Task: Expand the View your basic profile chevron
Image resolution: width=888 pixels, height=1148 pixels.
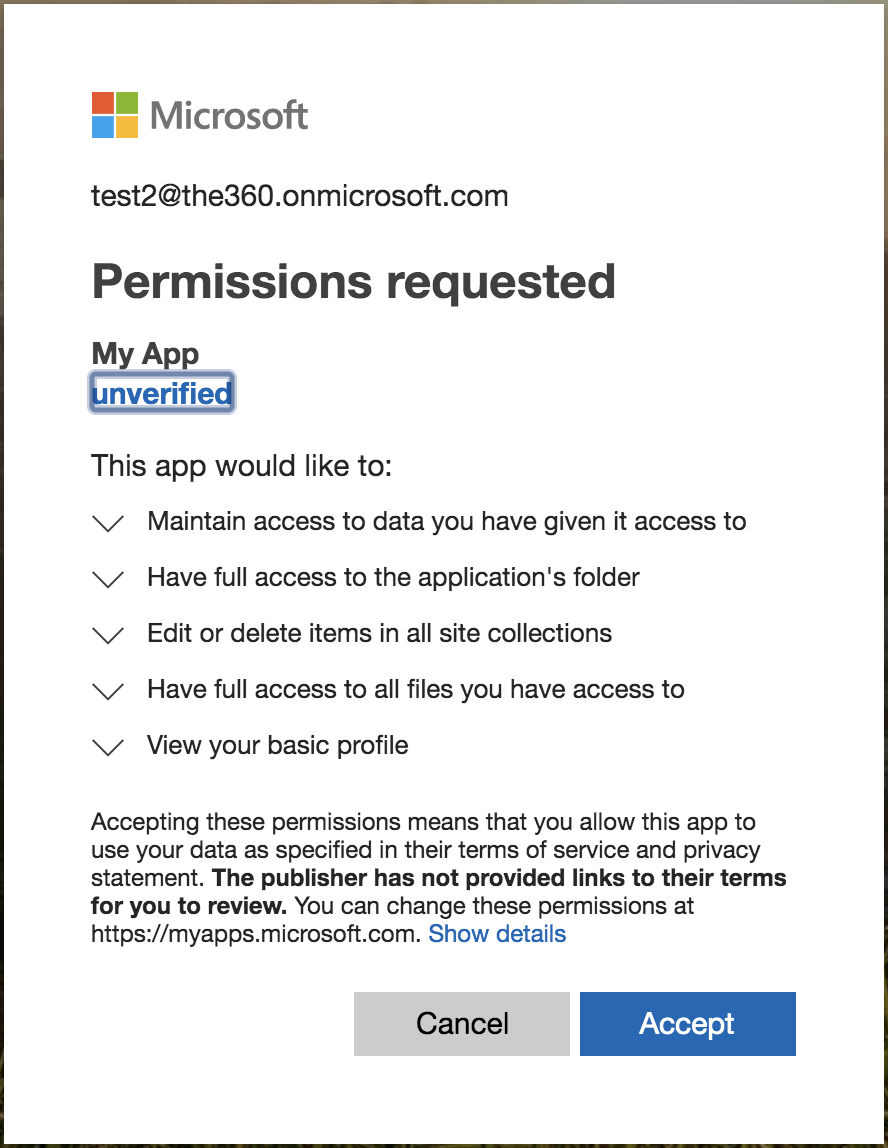Action: click(107, 747)
